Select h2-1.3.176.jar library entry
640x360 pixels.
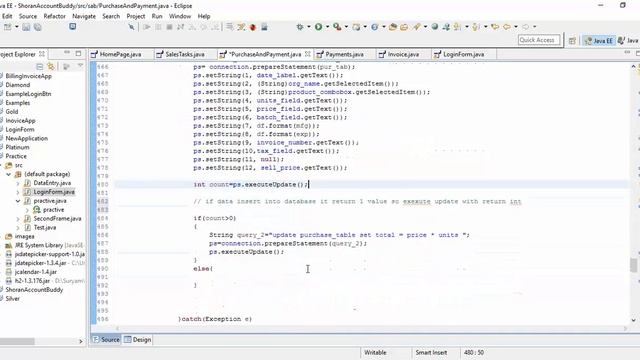click(32, 281)
